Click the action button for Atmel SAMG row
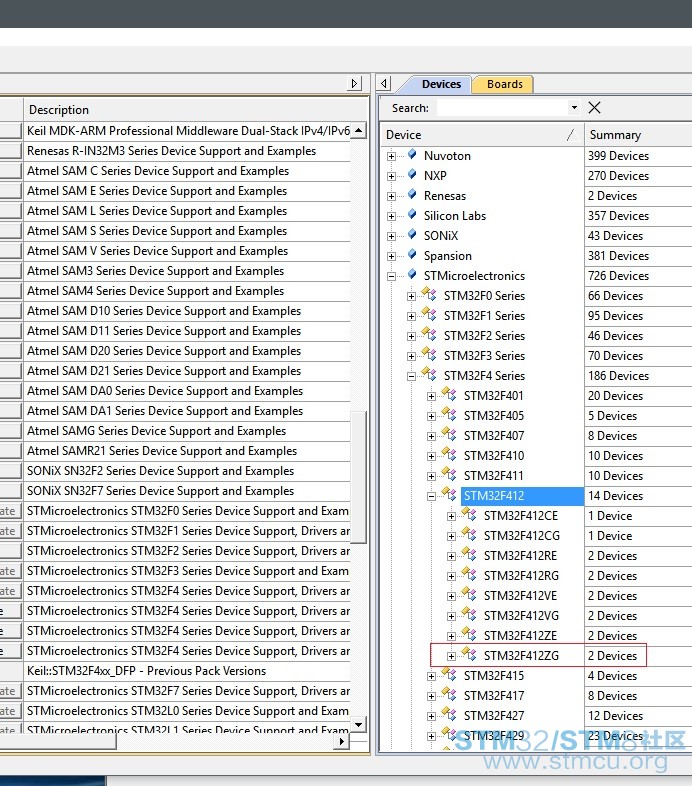The width and height of the screenshot is (692, 786). 11,431
